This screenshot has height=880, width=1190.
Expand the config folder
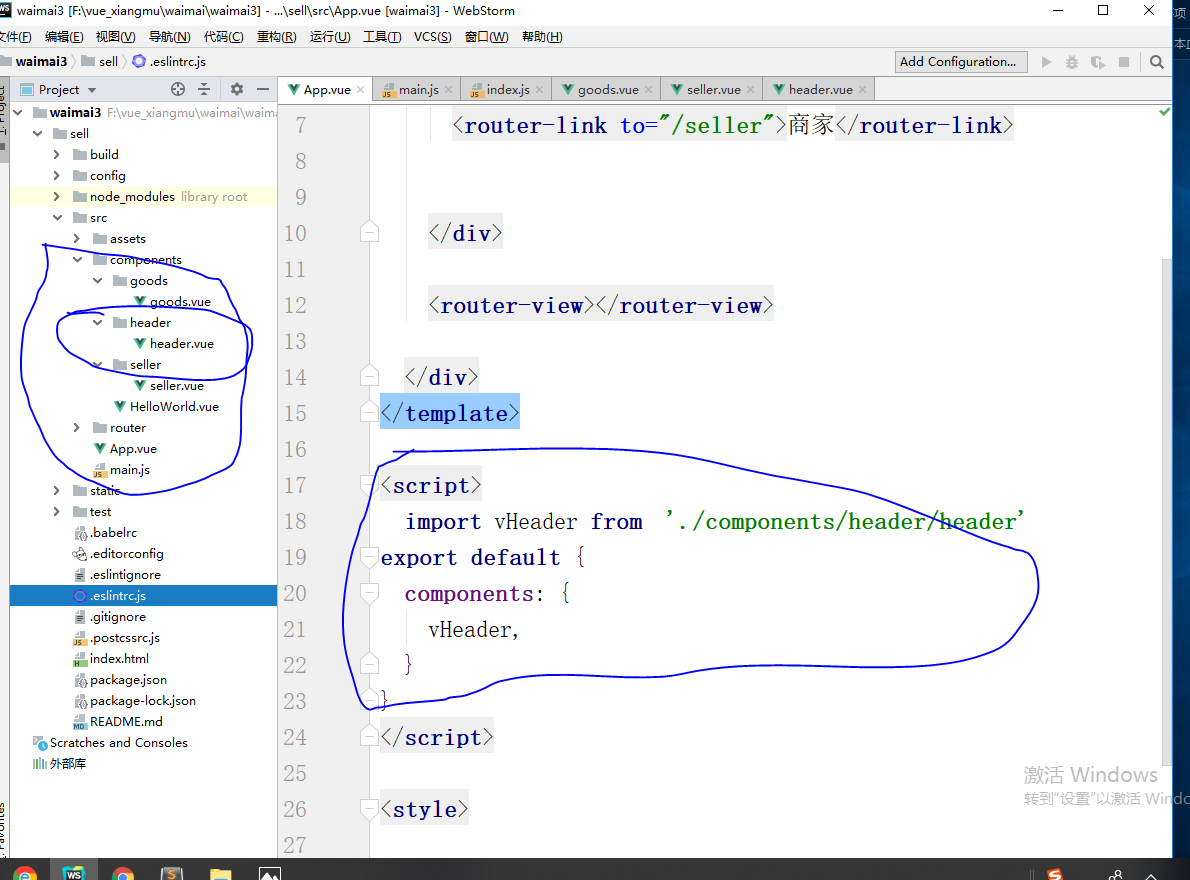(x=57, y=175)
